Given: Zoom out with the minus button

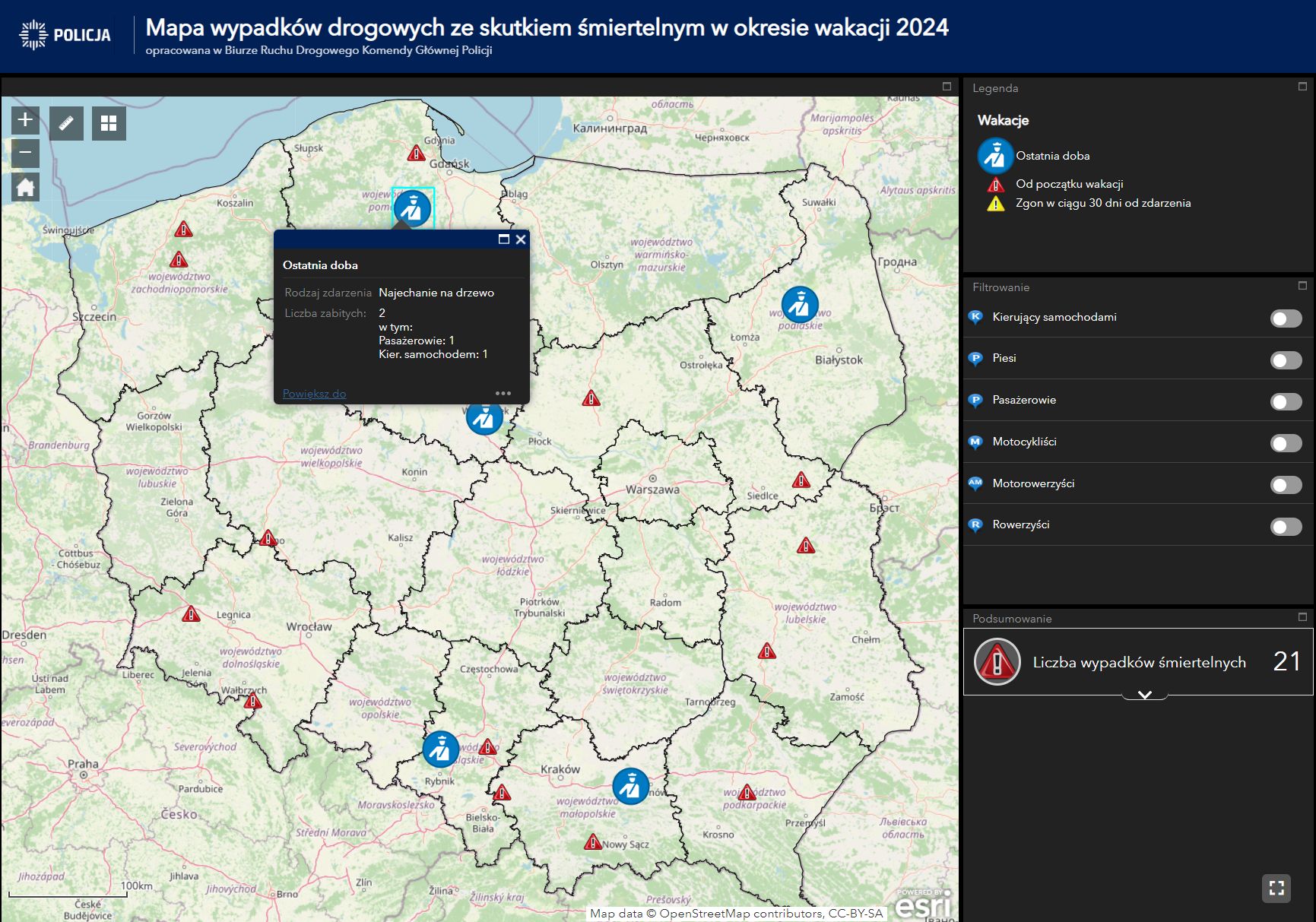Looking at the screenshot, I should (x=25, y=153).
